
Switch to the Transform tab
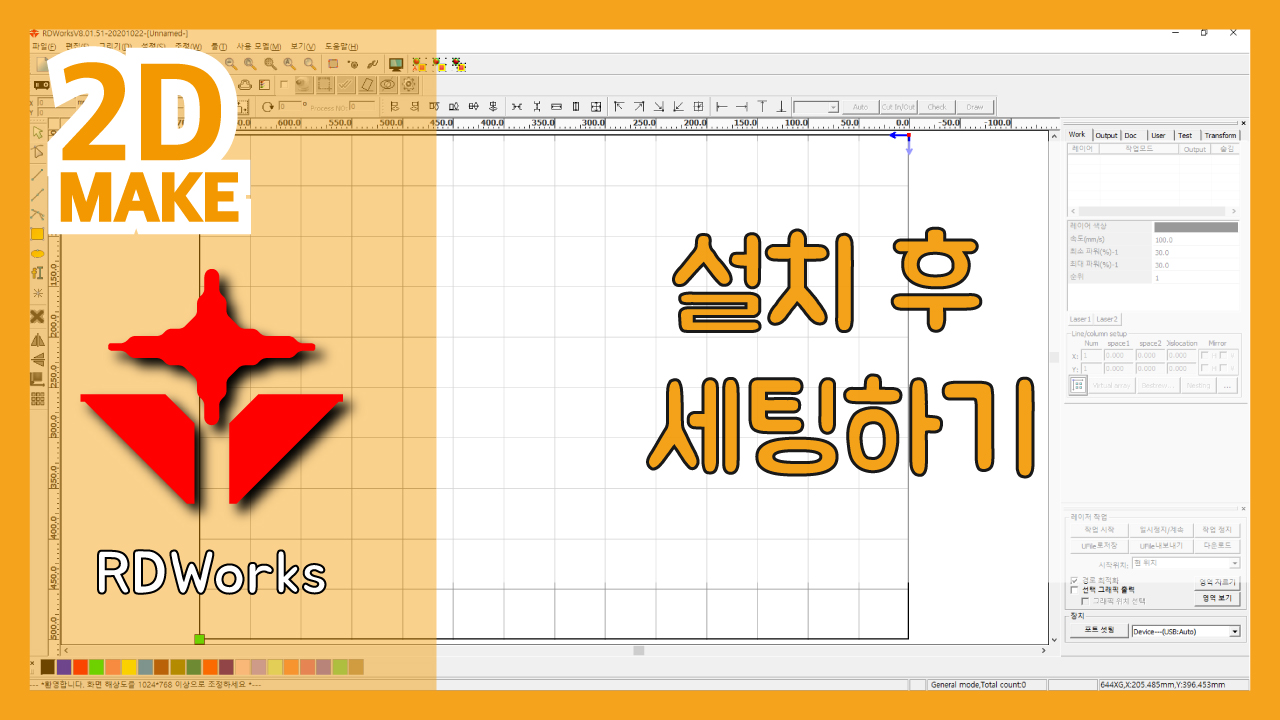point(1220,135)
